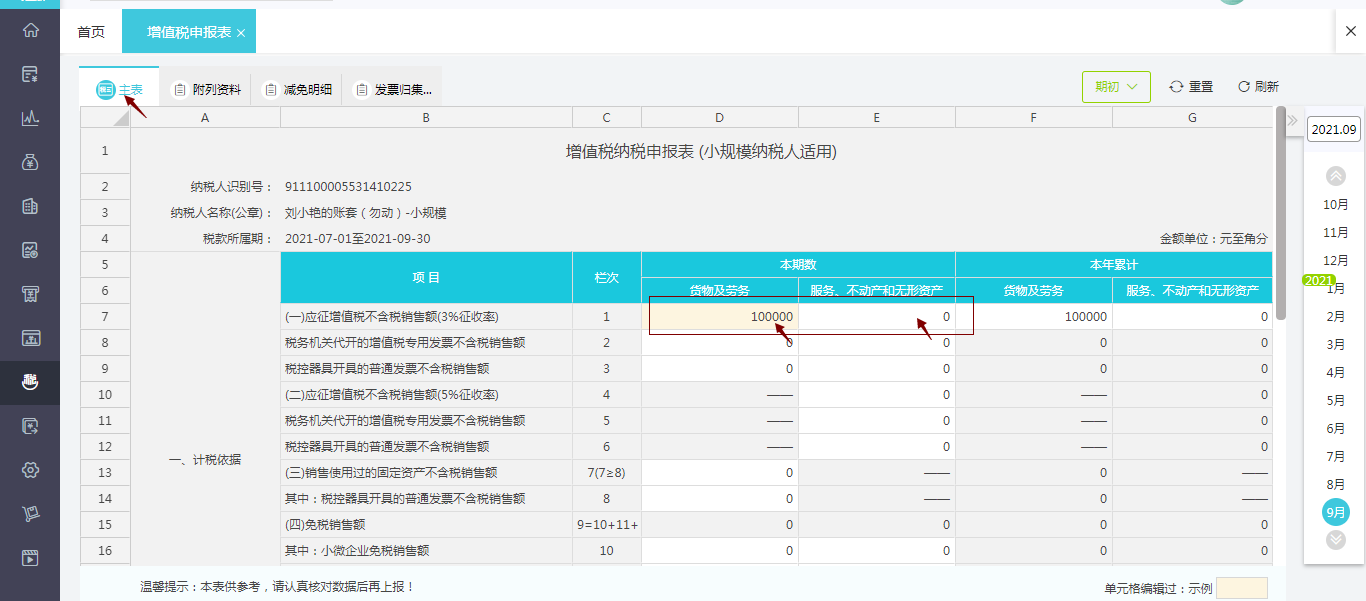
Task: Click the 刷新 button
Action: [x=1258, y=87]
